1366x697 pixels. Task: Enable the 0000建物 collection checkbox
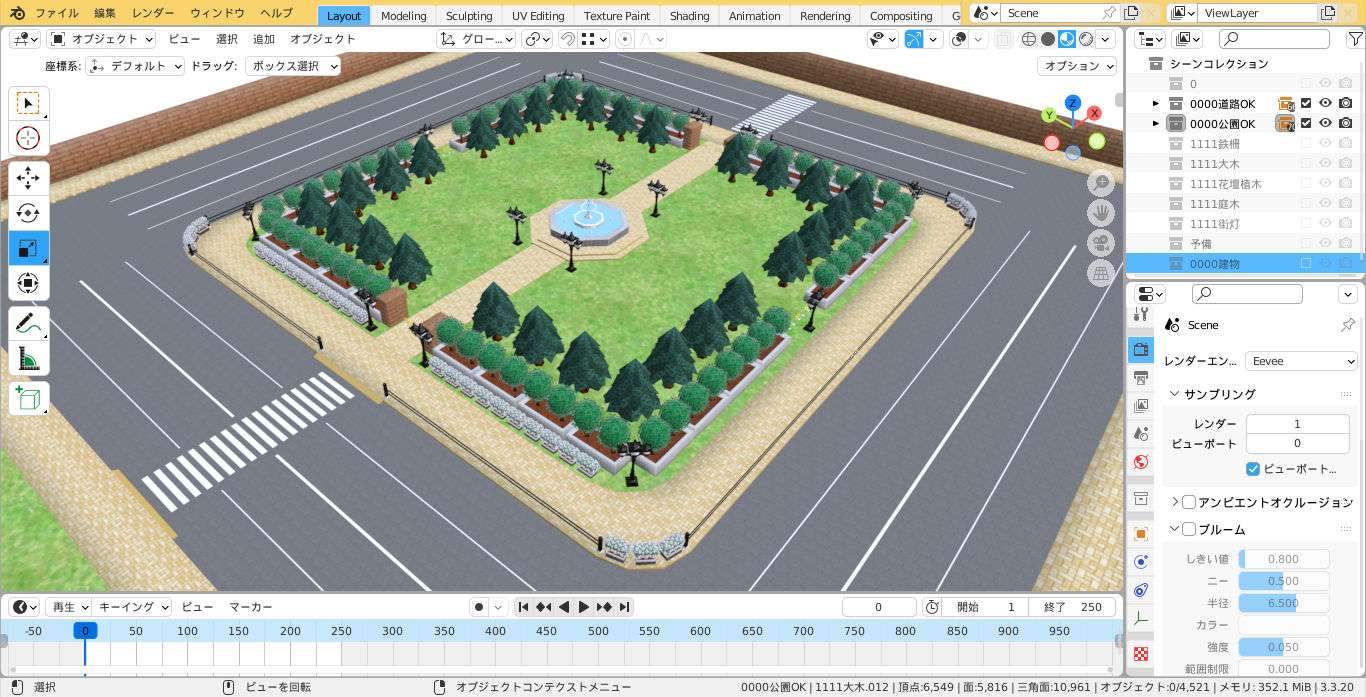pos(1306,263)
